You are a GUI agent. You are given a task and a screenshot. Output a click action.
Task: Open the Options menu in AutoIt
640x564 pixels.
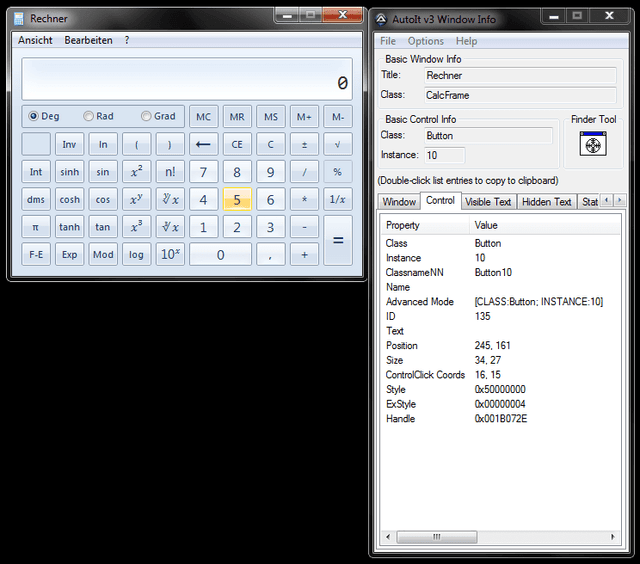[425, 41]
